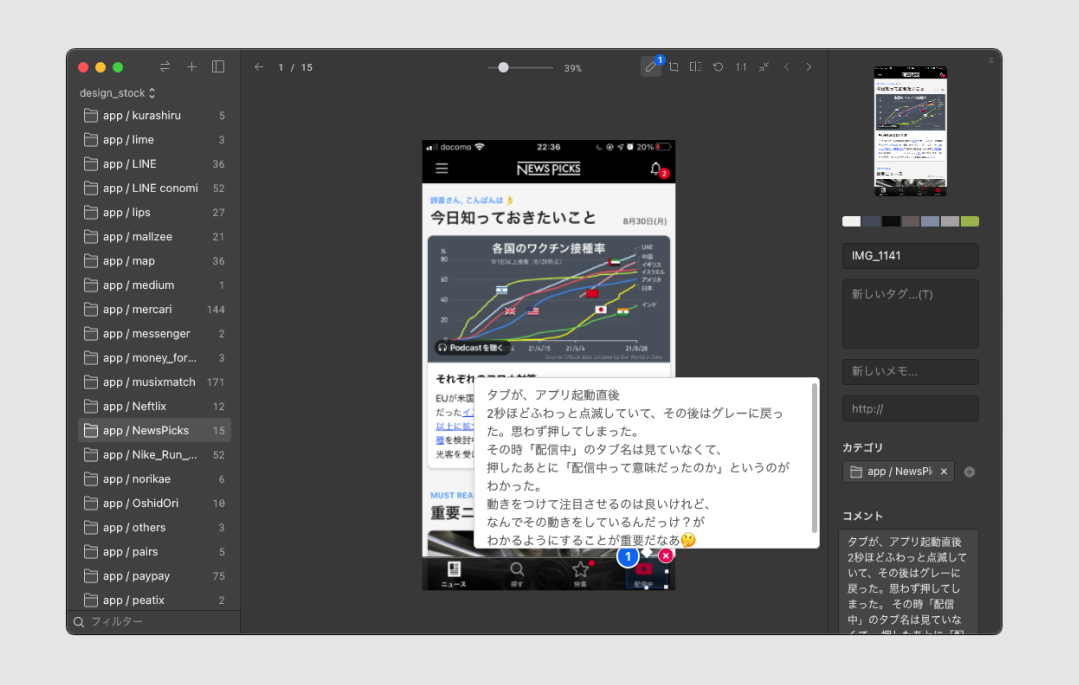Select the annotation pencil tool
The image size is (1079, 685).
click(x=651, y=67)
